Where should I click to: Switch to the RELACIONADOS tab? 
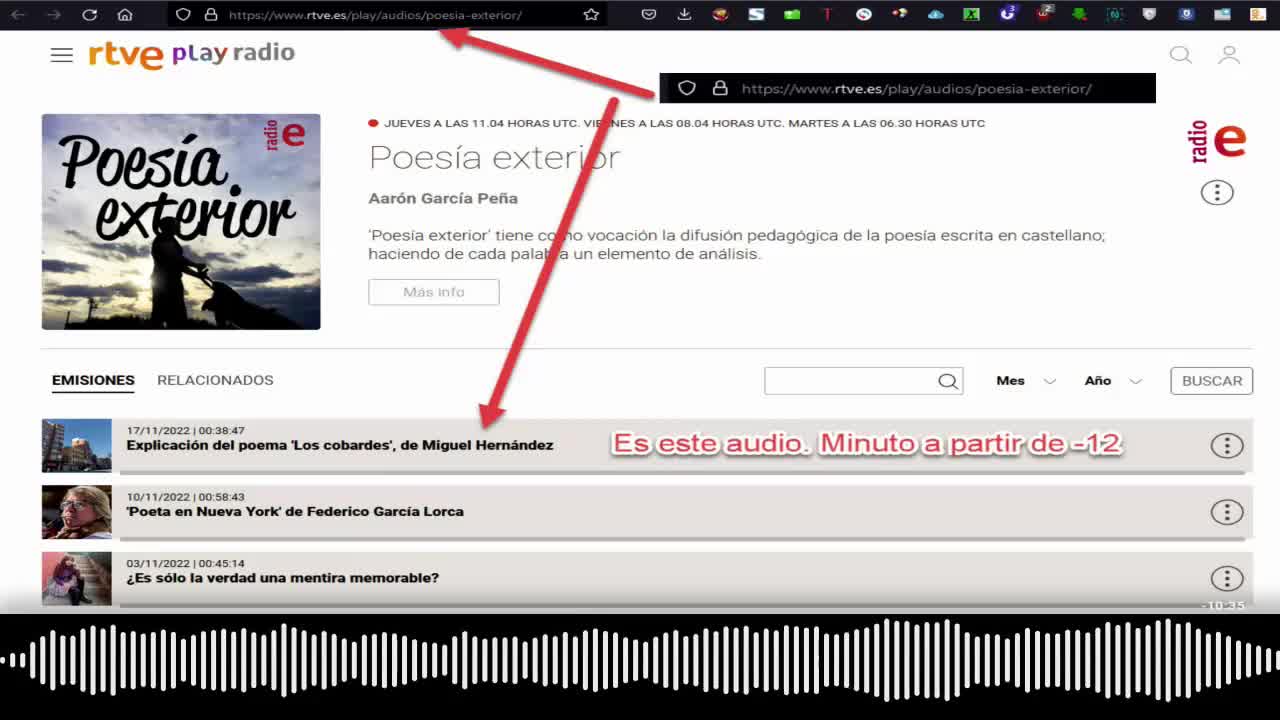(x=215, y=380)
